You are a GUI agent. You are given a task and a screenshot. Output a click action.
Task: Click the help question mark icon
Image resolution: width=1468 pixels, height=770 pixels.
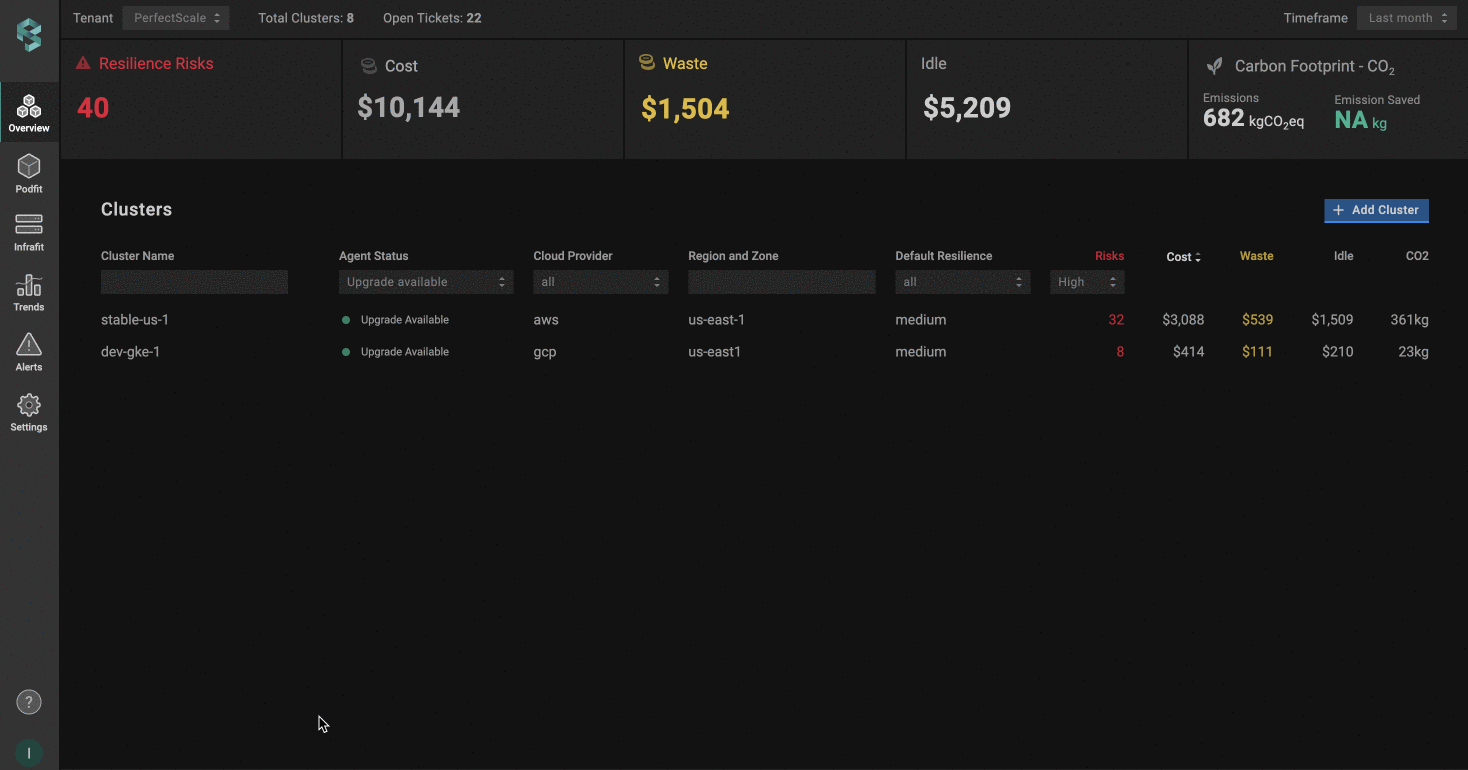point(29,702)
